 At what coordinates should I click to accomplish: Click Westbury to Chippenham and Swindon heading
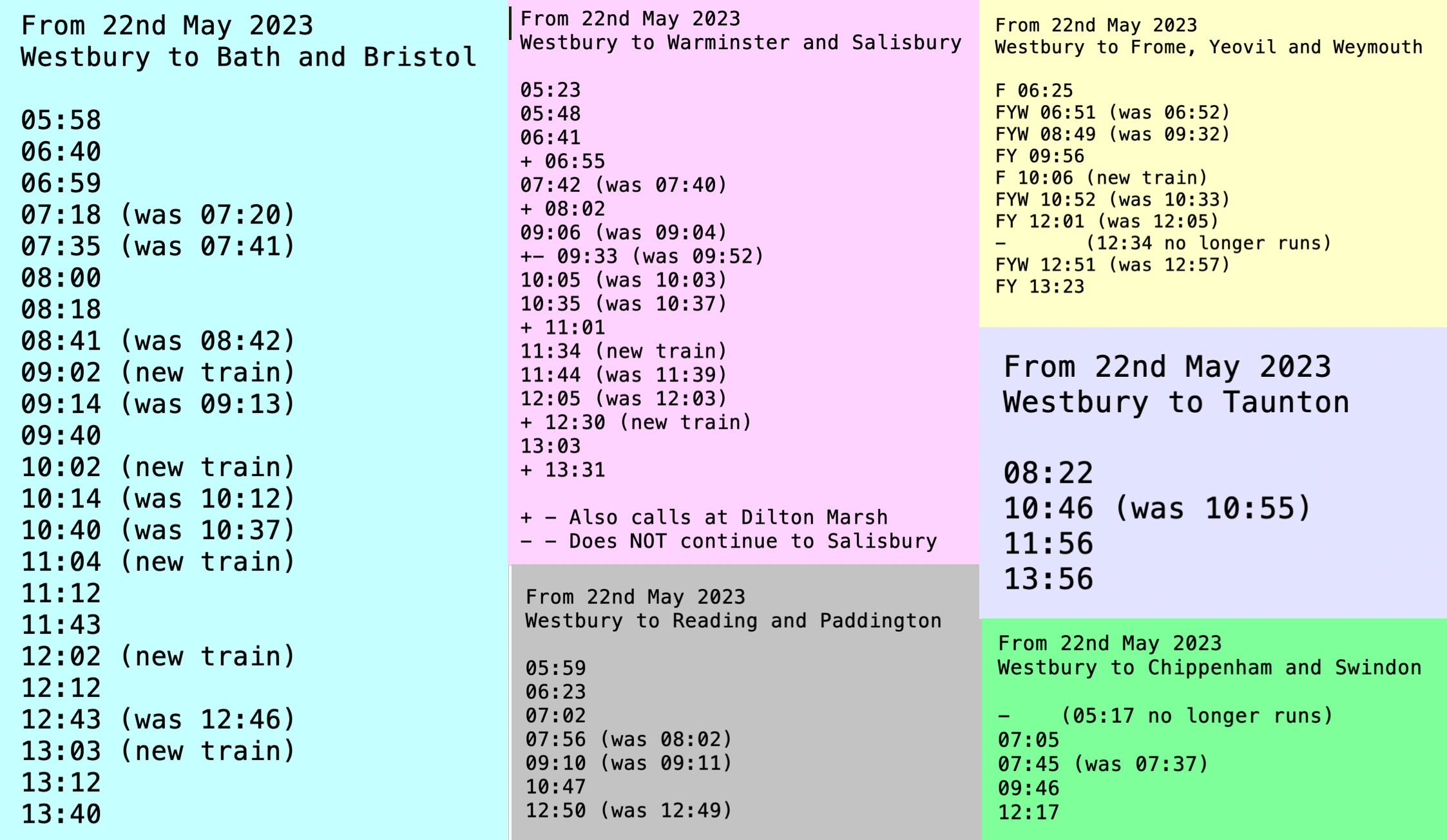tap(1209, 668)
